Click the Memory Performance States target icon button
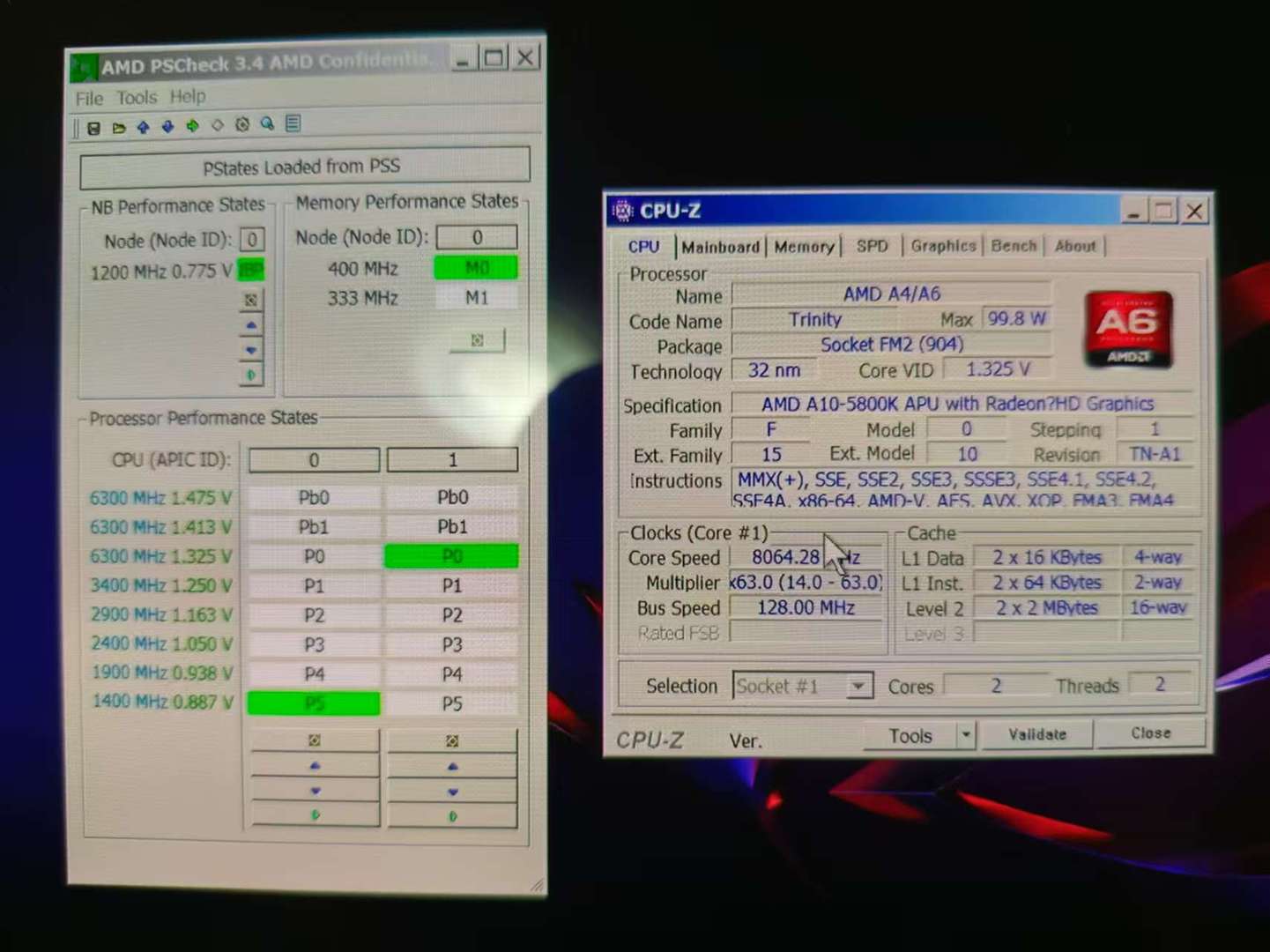This screenshot has width=1270, height=952. point(477,340)
